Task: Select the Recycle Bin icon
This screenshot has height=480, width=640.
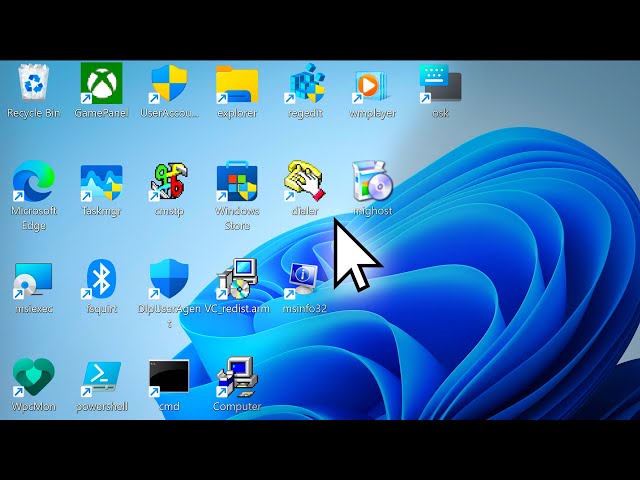Action: click(x=33, y=82)
